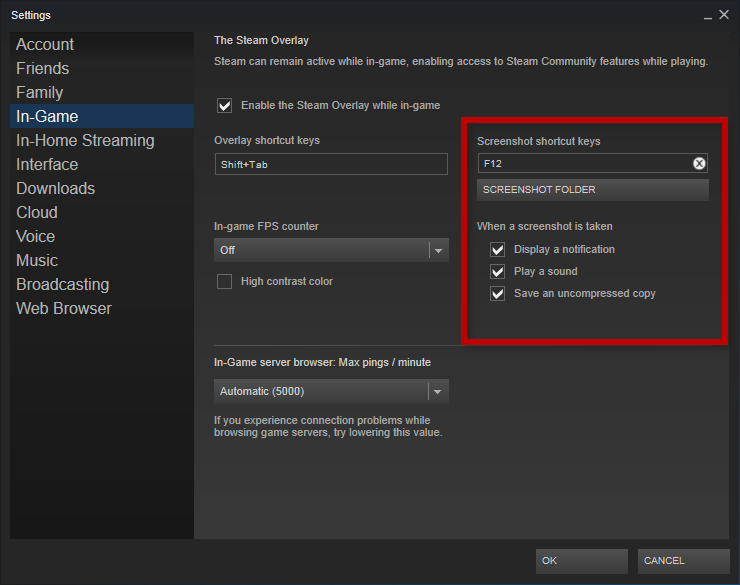Confirm settings with the OK button

click(x=581, y=561)
